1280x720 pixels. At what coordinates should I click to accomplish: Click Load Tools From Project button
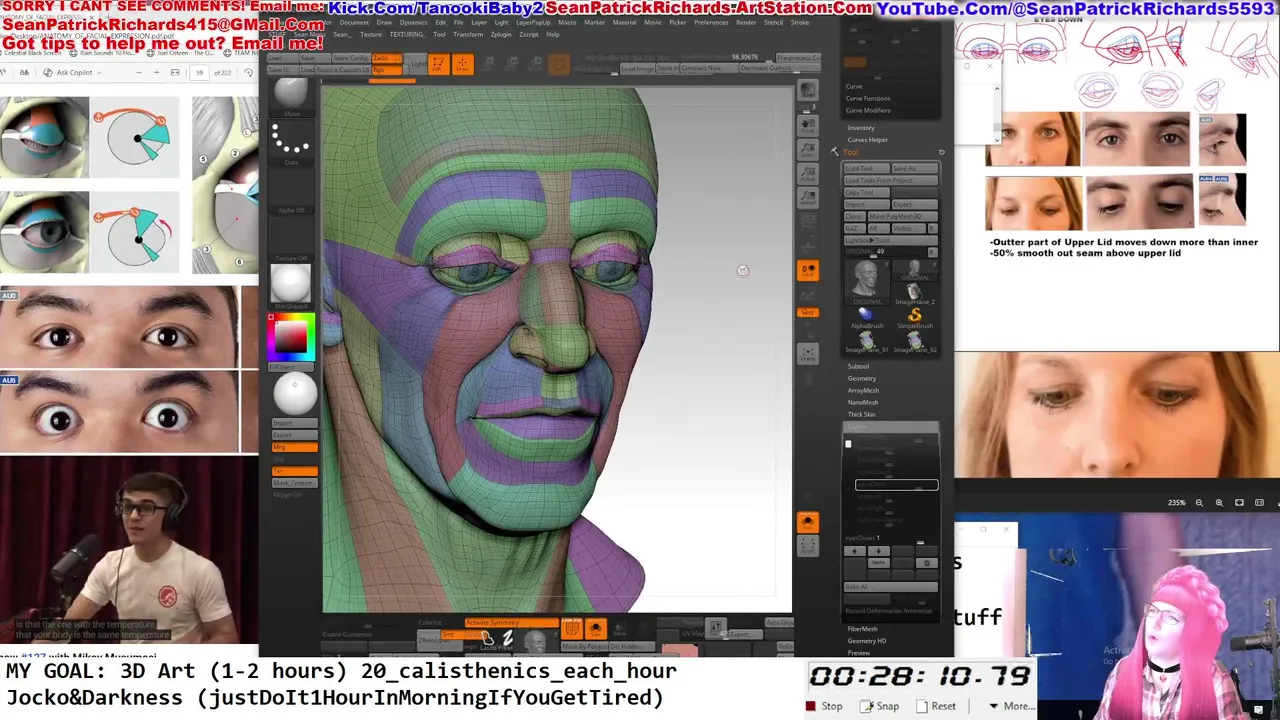(x=892, y=180)
